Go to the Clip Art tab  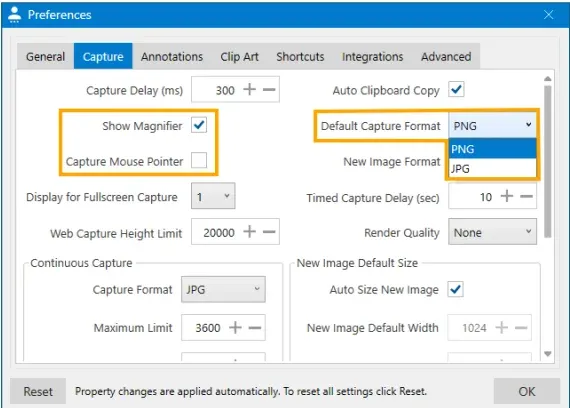coord(240,56)
